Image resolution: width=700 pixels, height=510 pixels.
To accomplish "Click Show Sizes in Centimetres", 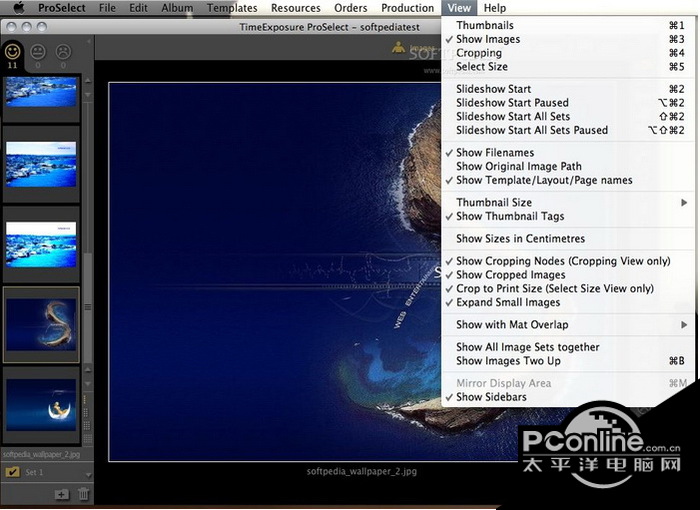I will (520, 239).
